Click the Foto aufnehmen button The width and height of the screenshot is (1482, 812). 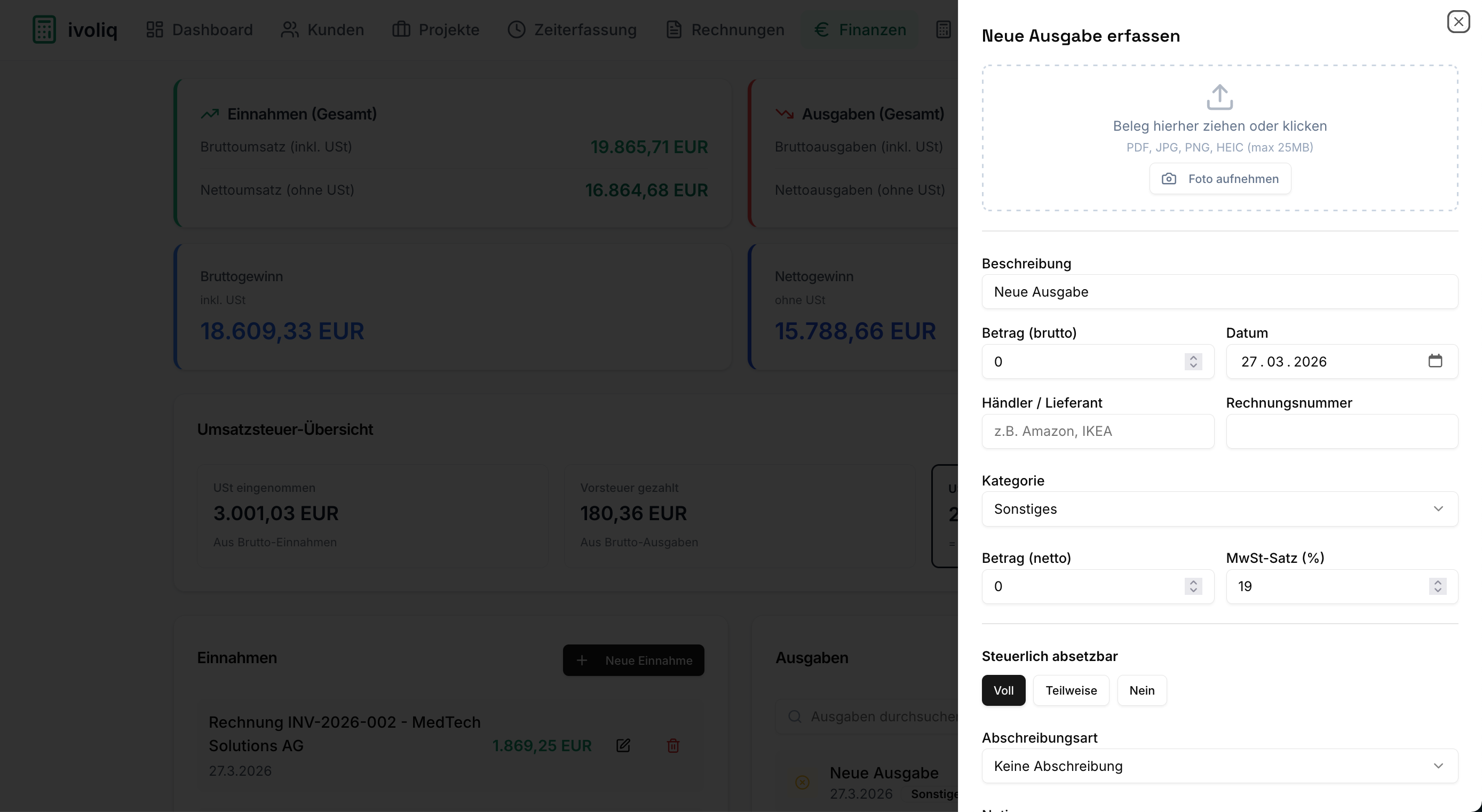1219,179
